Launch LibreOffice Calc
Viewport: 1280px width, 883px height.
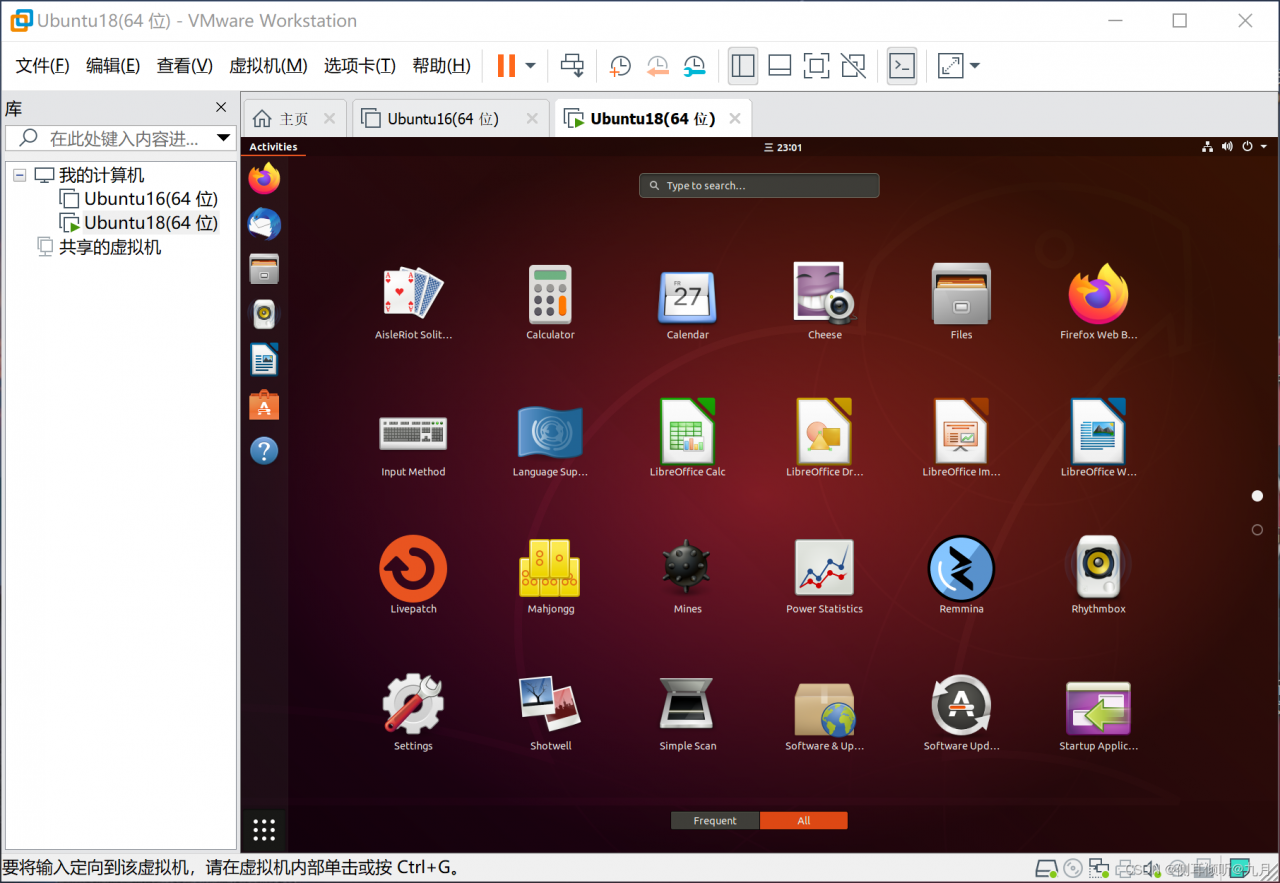pos(687,431)
